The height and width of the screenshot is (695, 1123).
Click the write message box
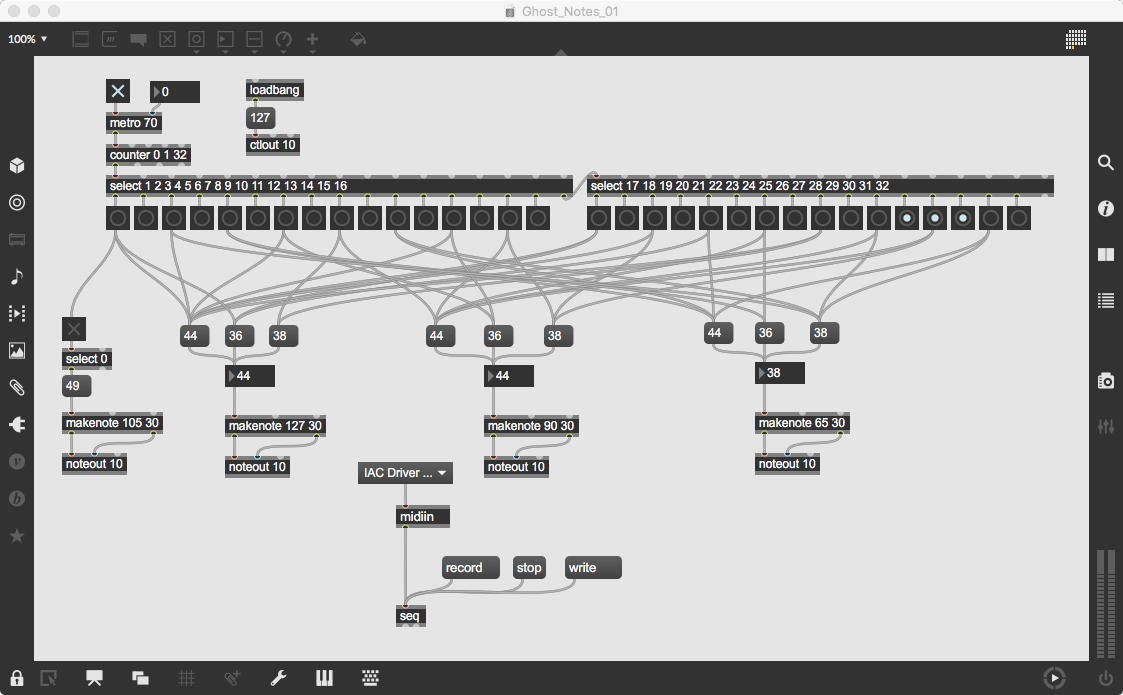pos(593,567)
